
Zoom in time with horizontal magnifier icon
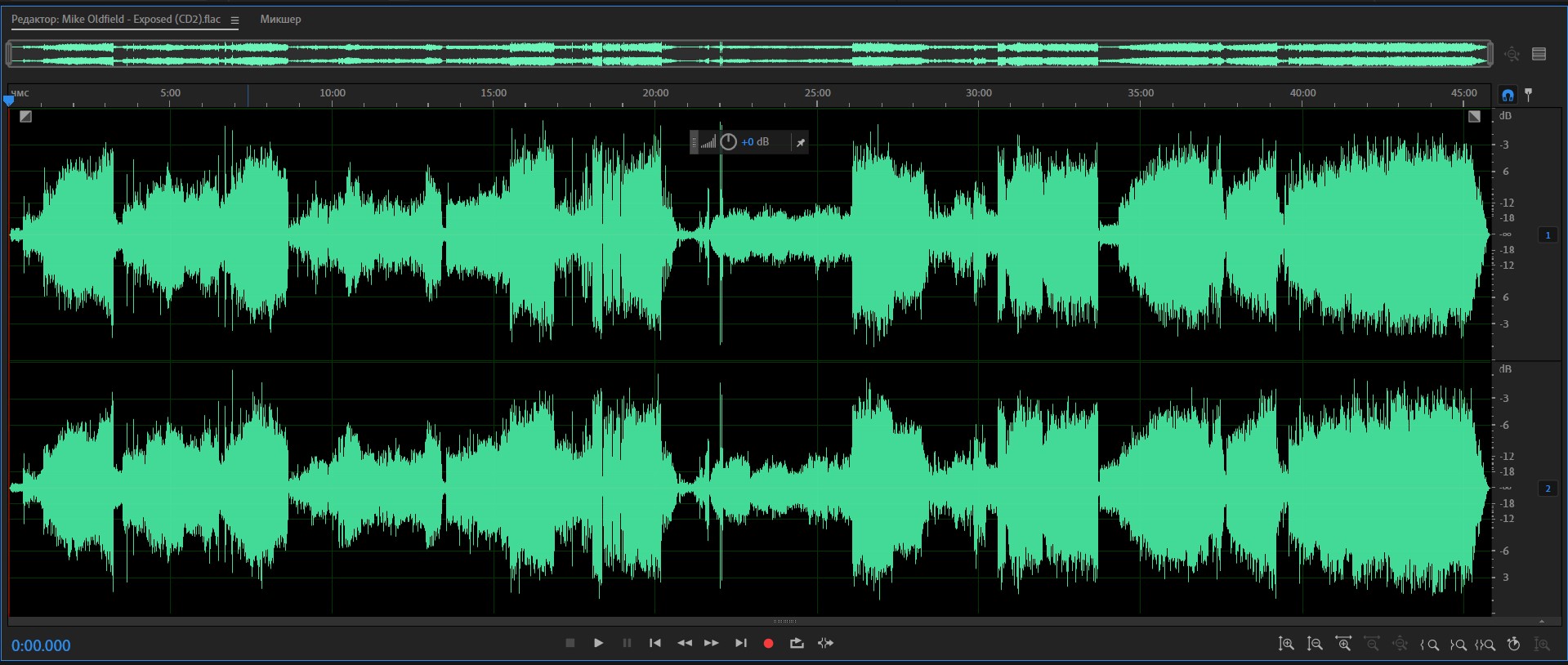tap(1342, 645)
